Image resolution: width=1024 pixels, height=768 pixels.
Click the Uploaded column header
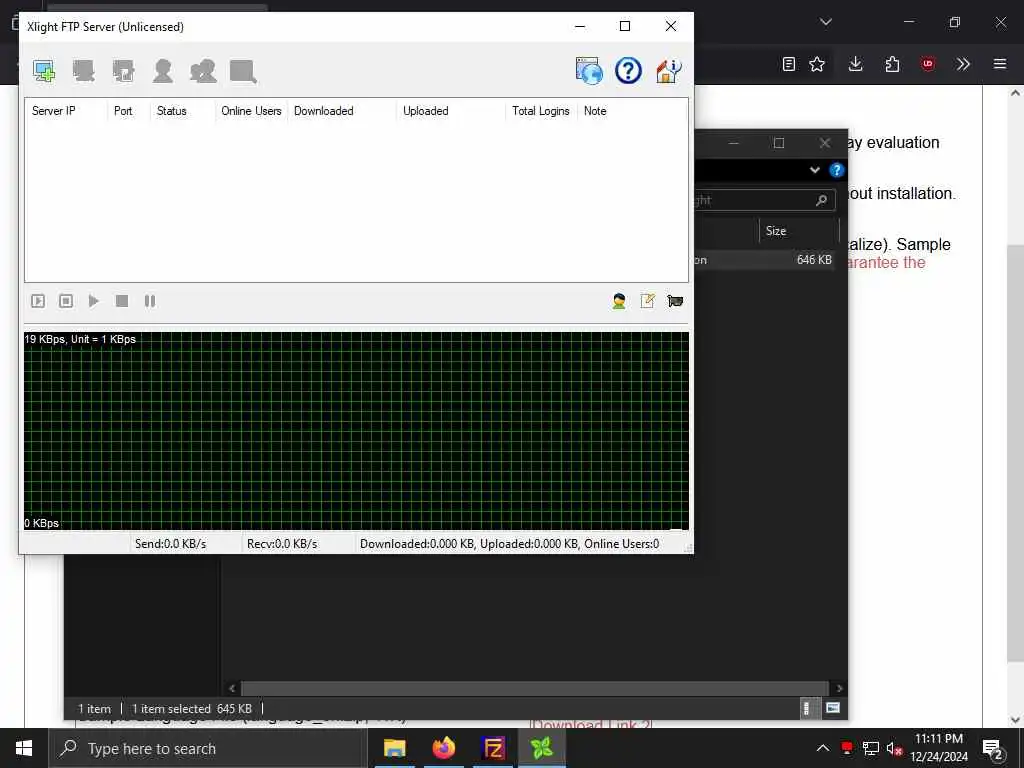(x=451, y=111)
